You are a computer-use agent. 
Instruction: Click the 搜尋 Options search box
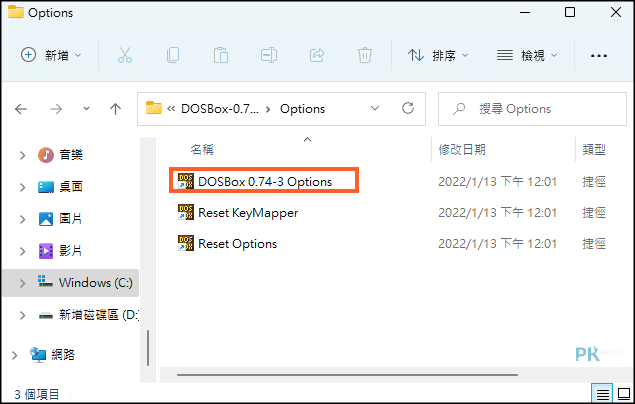(532, 109)
